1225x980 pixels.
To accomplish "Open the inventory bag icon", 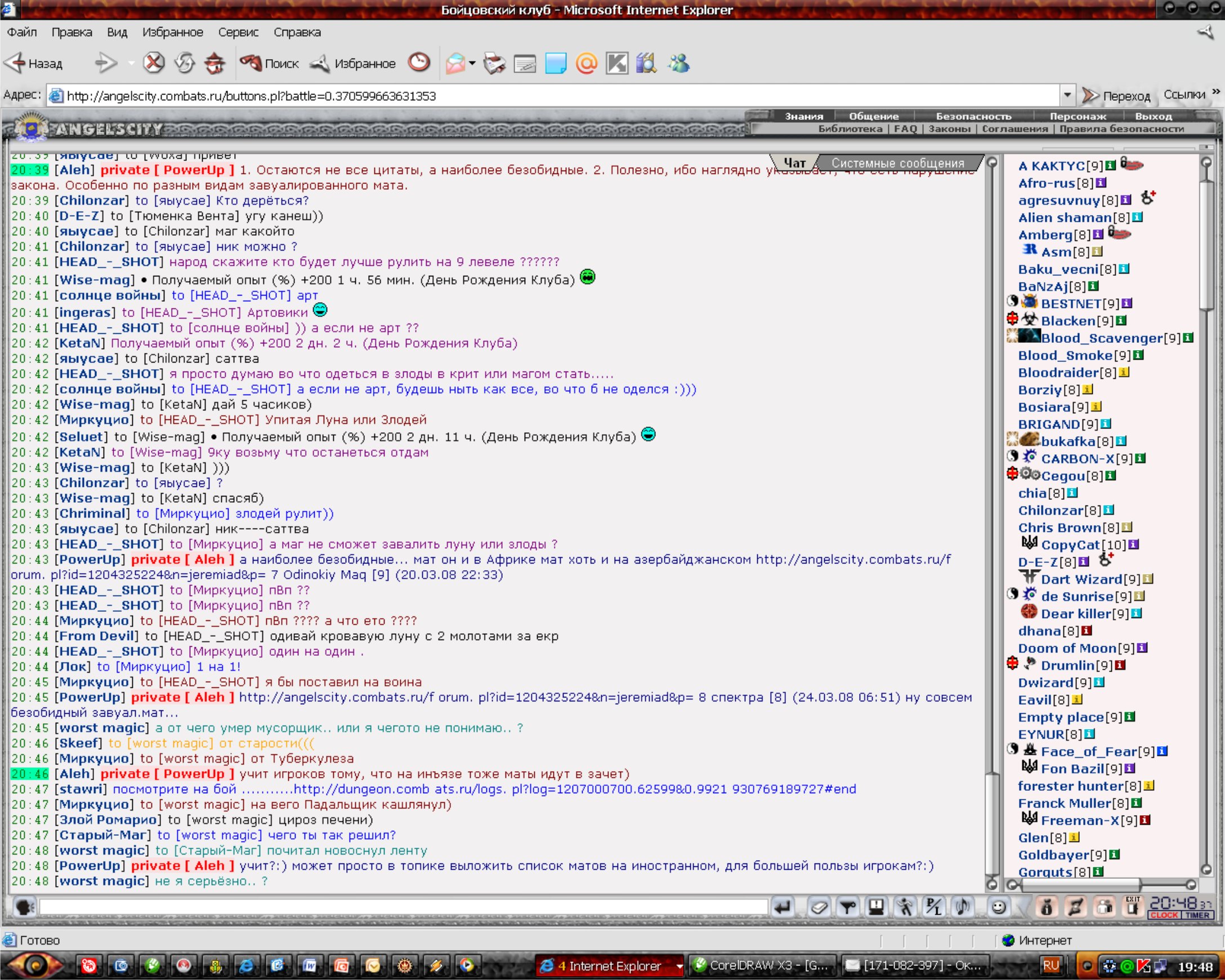I will pos(1047,907).
